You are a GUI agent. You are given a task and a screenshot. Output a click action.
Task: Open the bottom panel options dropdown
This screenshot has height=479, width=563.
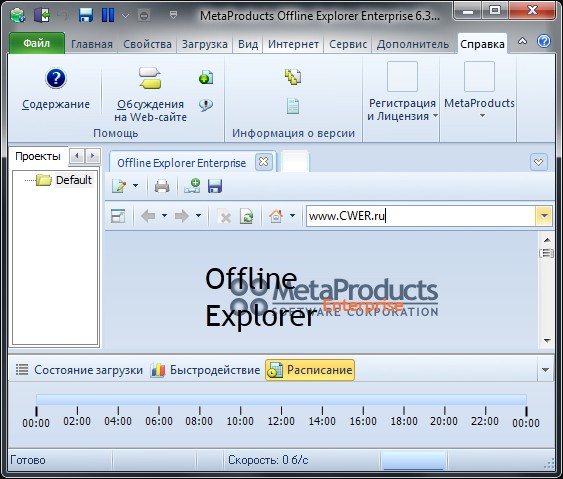pyautogui.click(x=545, y=370)
